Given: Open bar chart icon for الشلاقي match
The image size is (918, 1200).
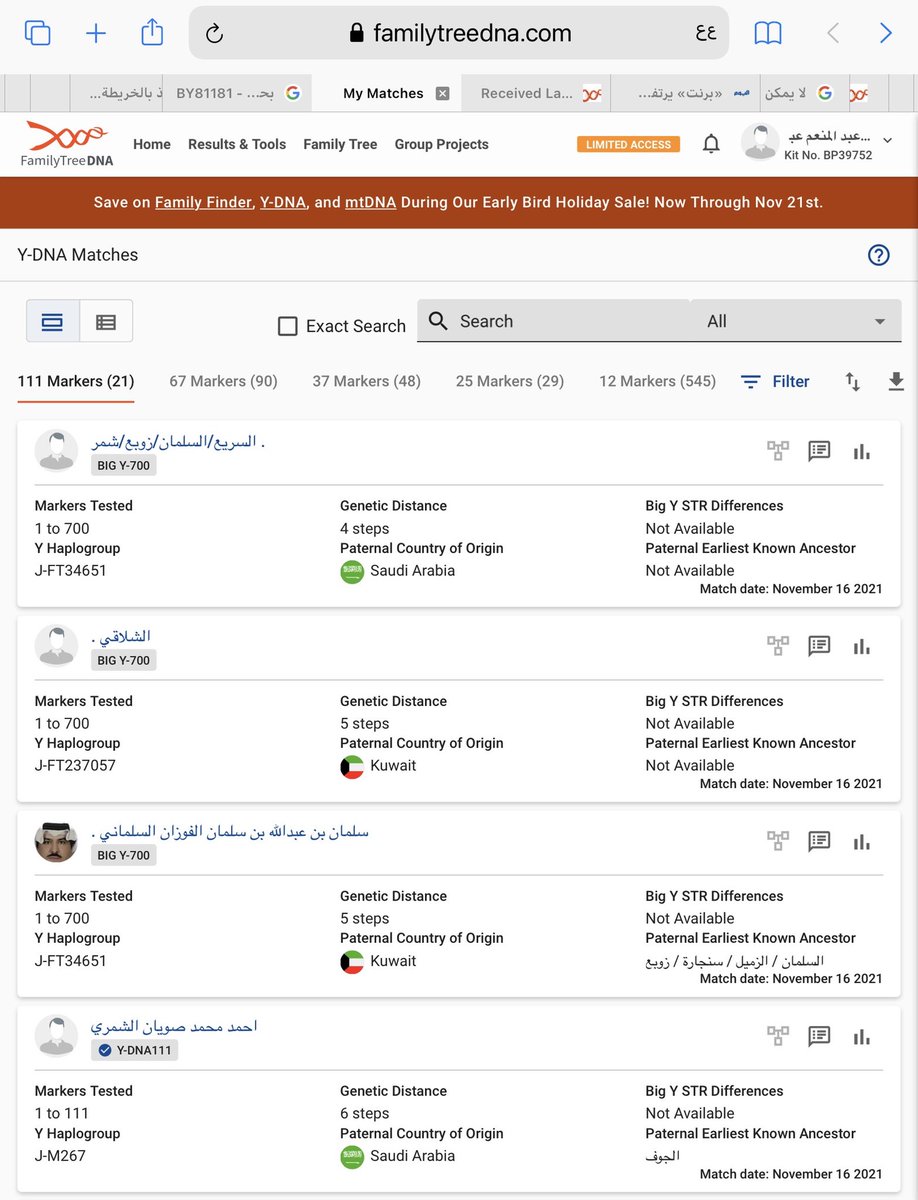Looking at the screenshot, I should coord(861,646).
